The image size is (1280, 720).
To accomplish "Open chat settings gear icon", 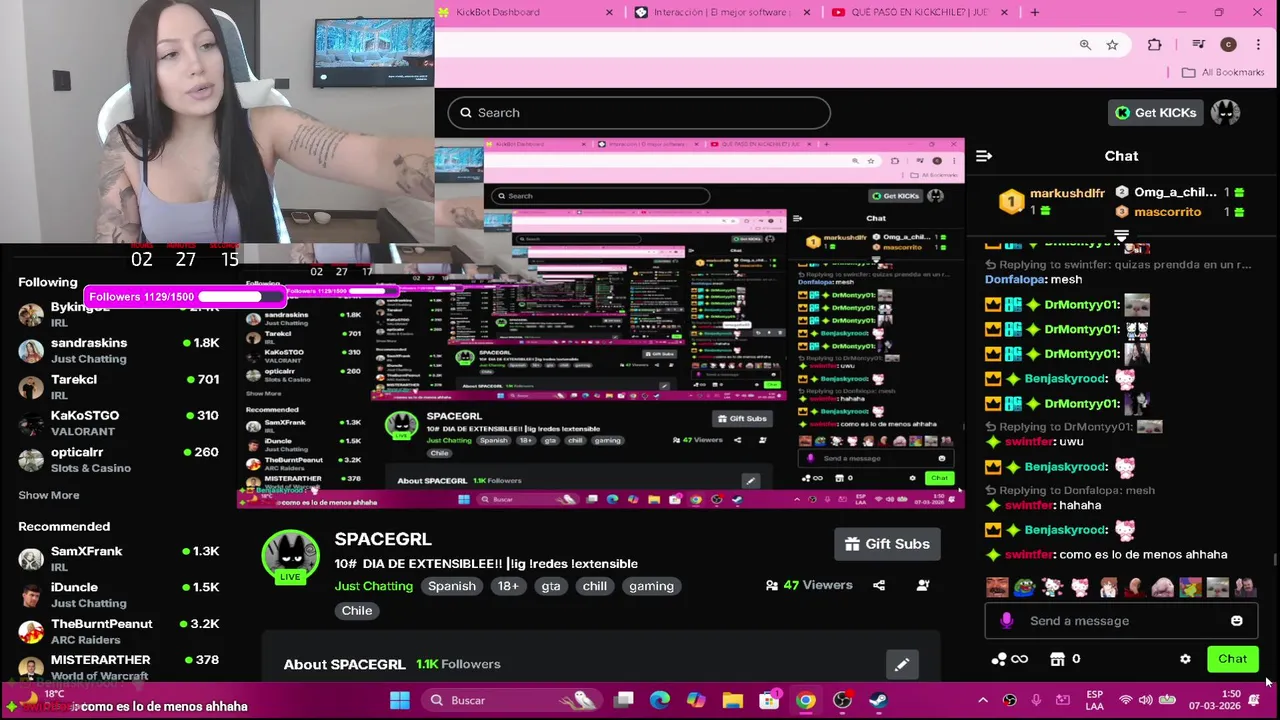I will (x=1185, y=659).
